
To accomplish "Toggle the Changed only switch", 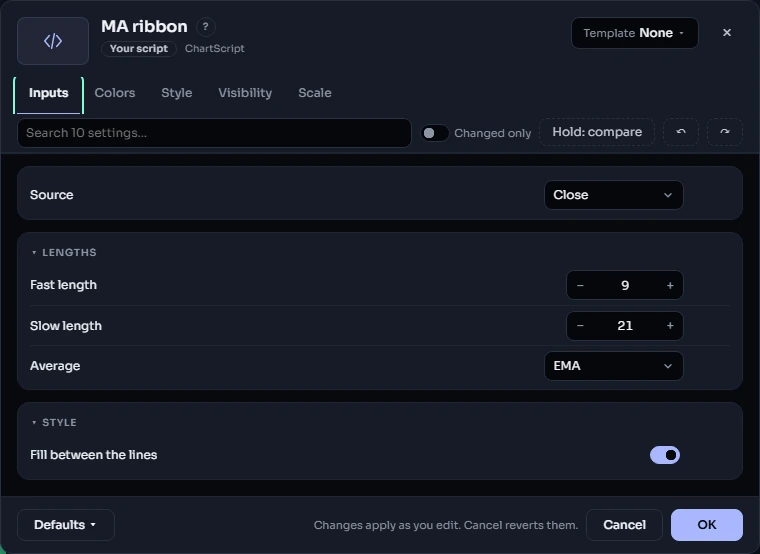I will point(434,133).
